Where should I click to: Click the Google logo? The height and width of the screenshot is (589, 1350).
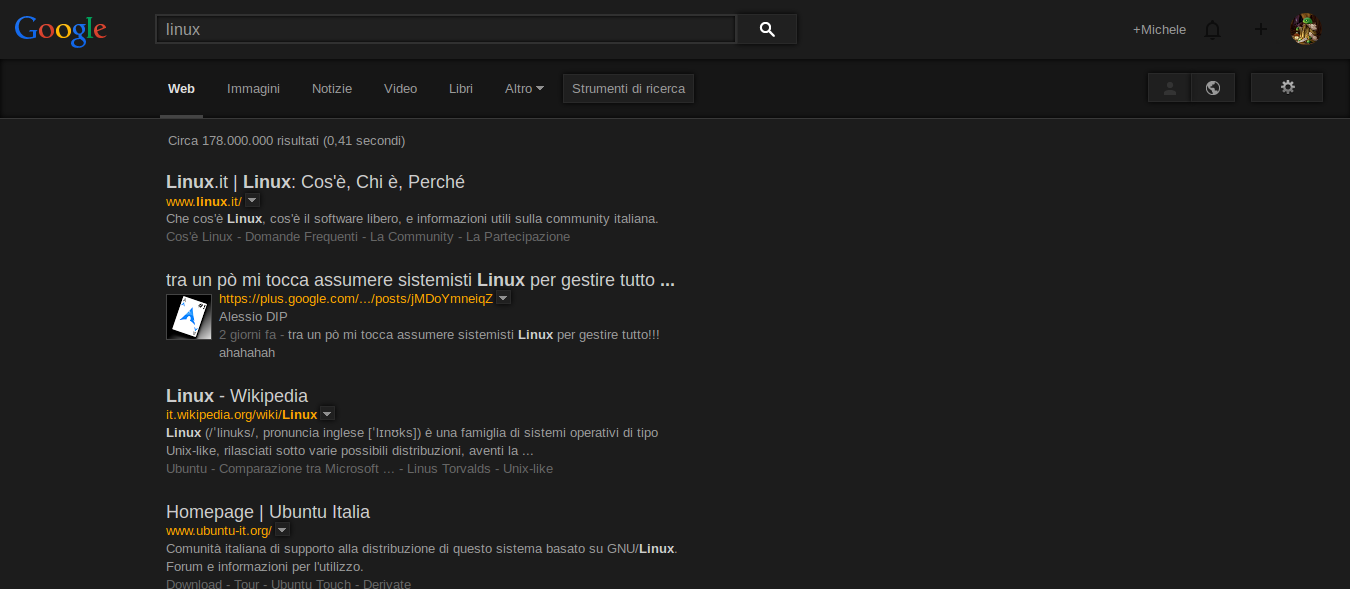[x=61, y=30]
